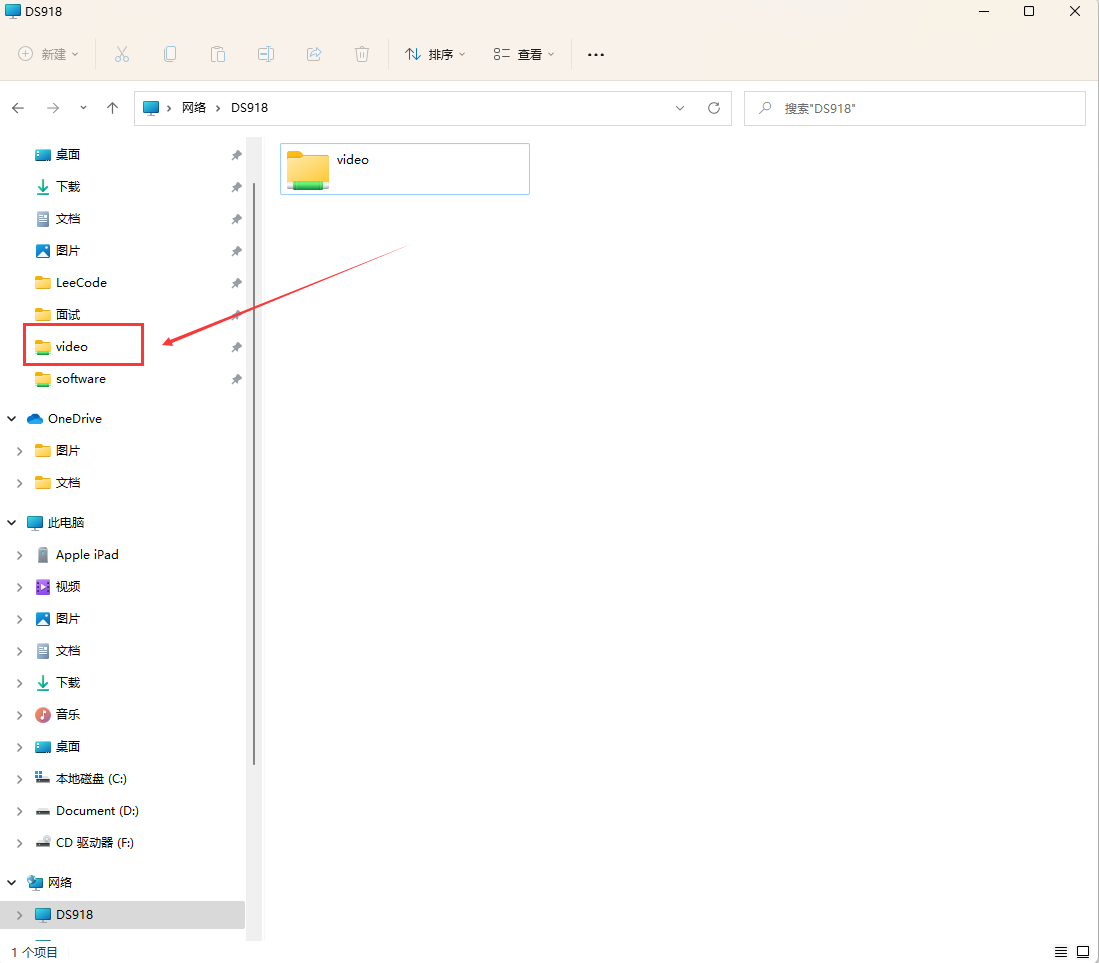Open 下载 in quick access
Viewport: 1099px width, 963px height.
pos(68,186)
